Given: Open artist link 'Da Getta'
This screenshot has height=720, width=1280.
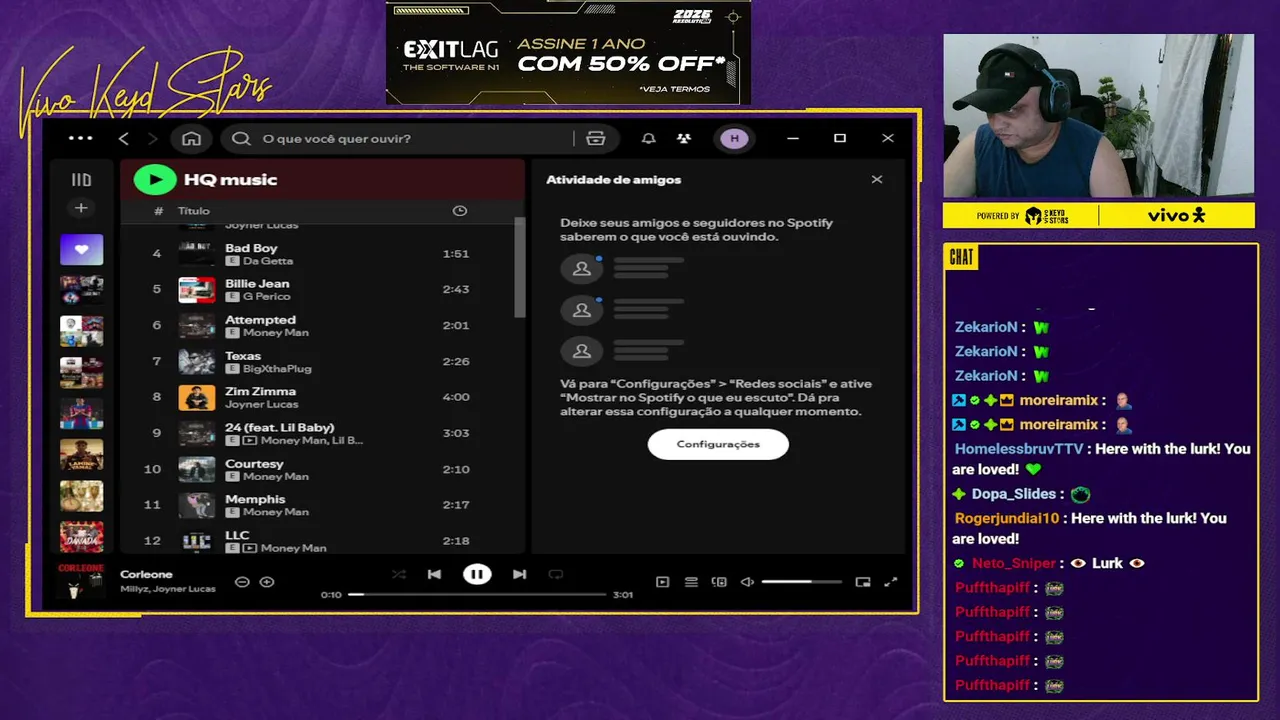Looking at the screenshot, I should point(268,261).
